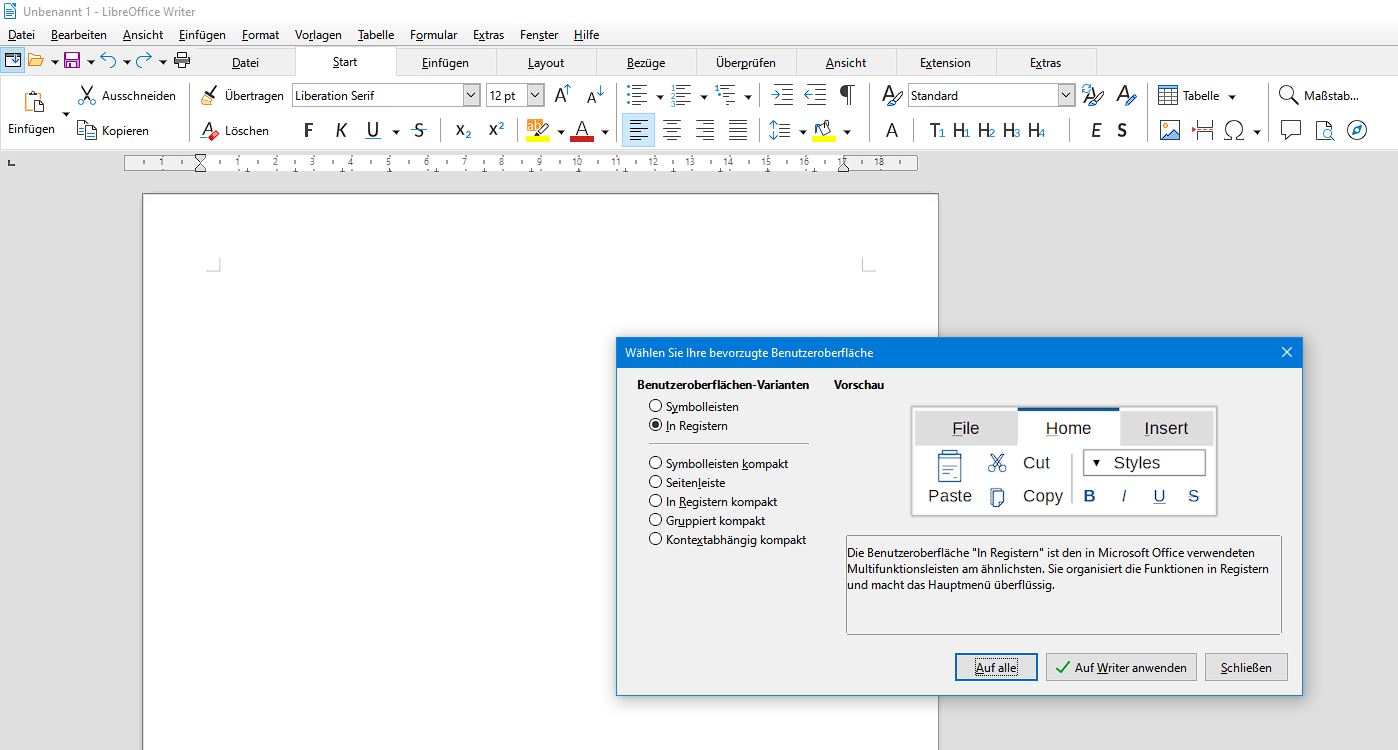Toggle bold formatting with the F icon

tap(308, 130)
